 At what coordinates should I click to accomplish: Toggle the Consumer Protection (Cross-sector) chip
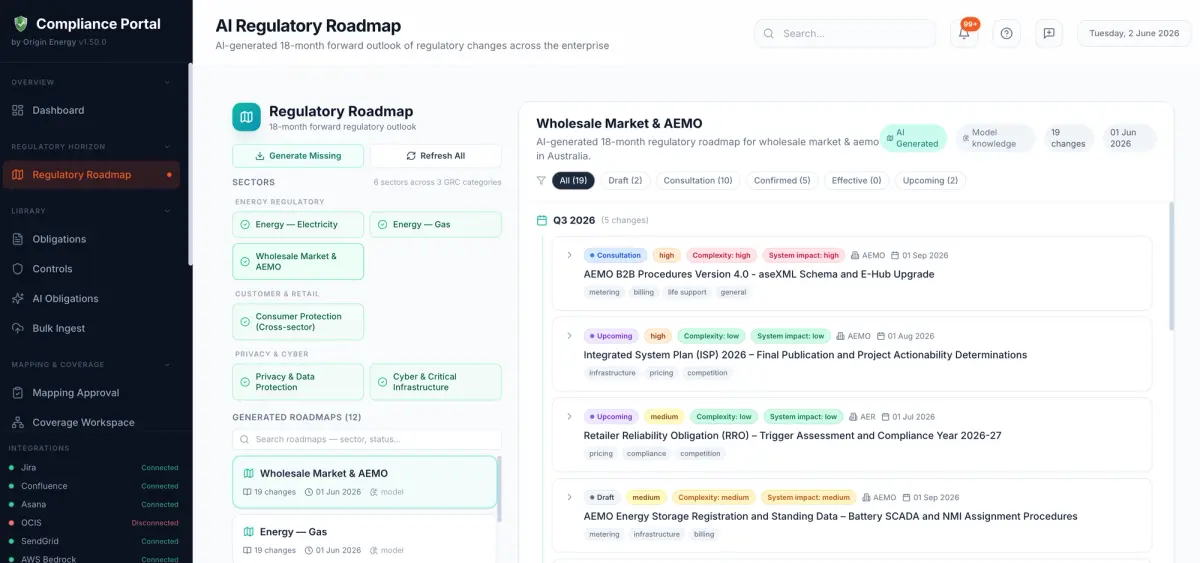pos(298,322)
